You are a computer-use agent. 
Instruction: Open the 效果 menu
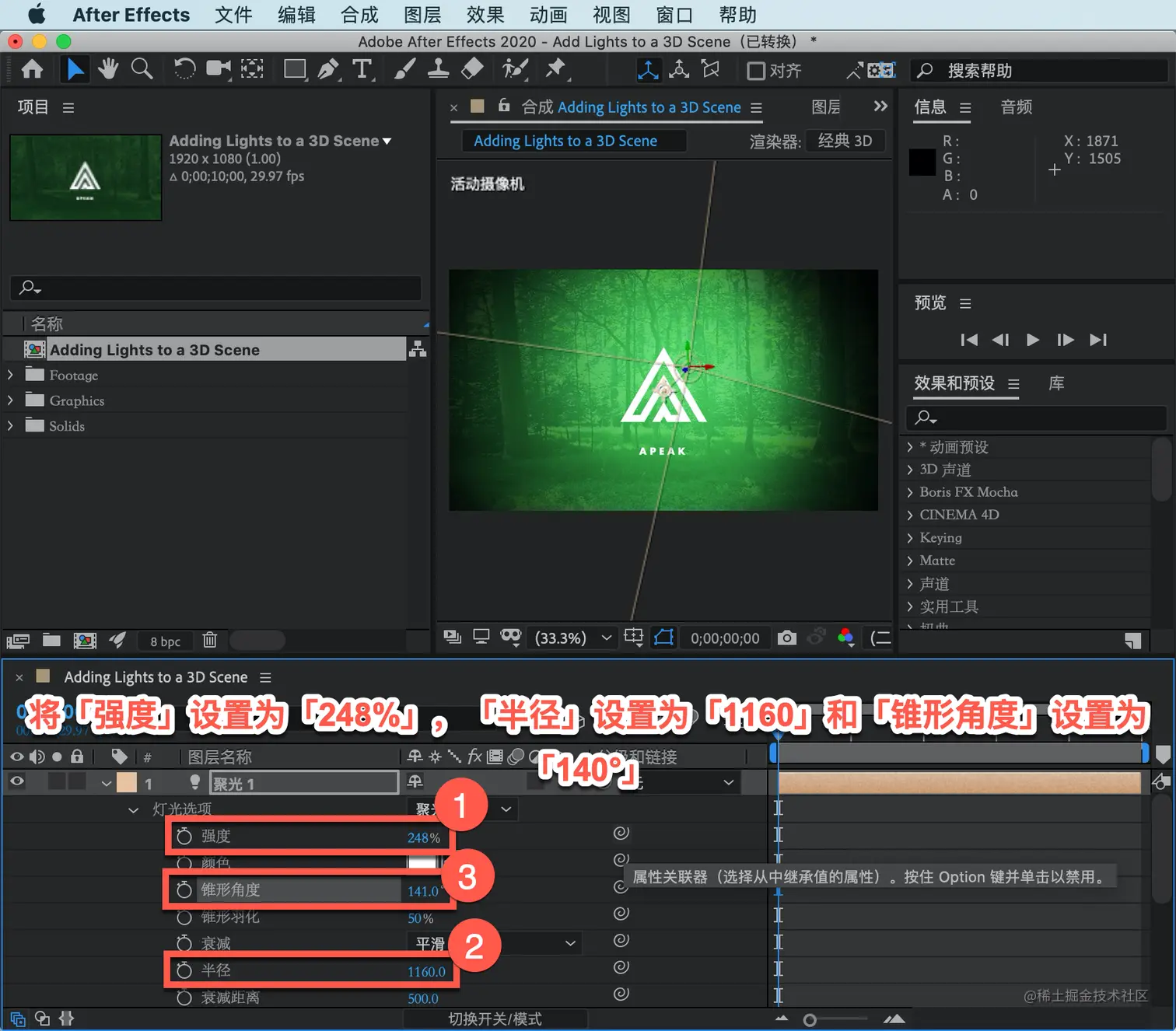tap(485, 15)
